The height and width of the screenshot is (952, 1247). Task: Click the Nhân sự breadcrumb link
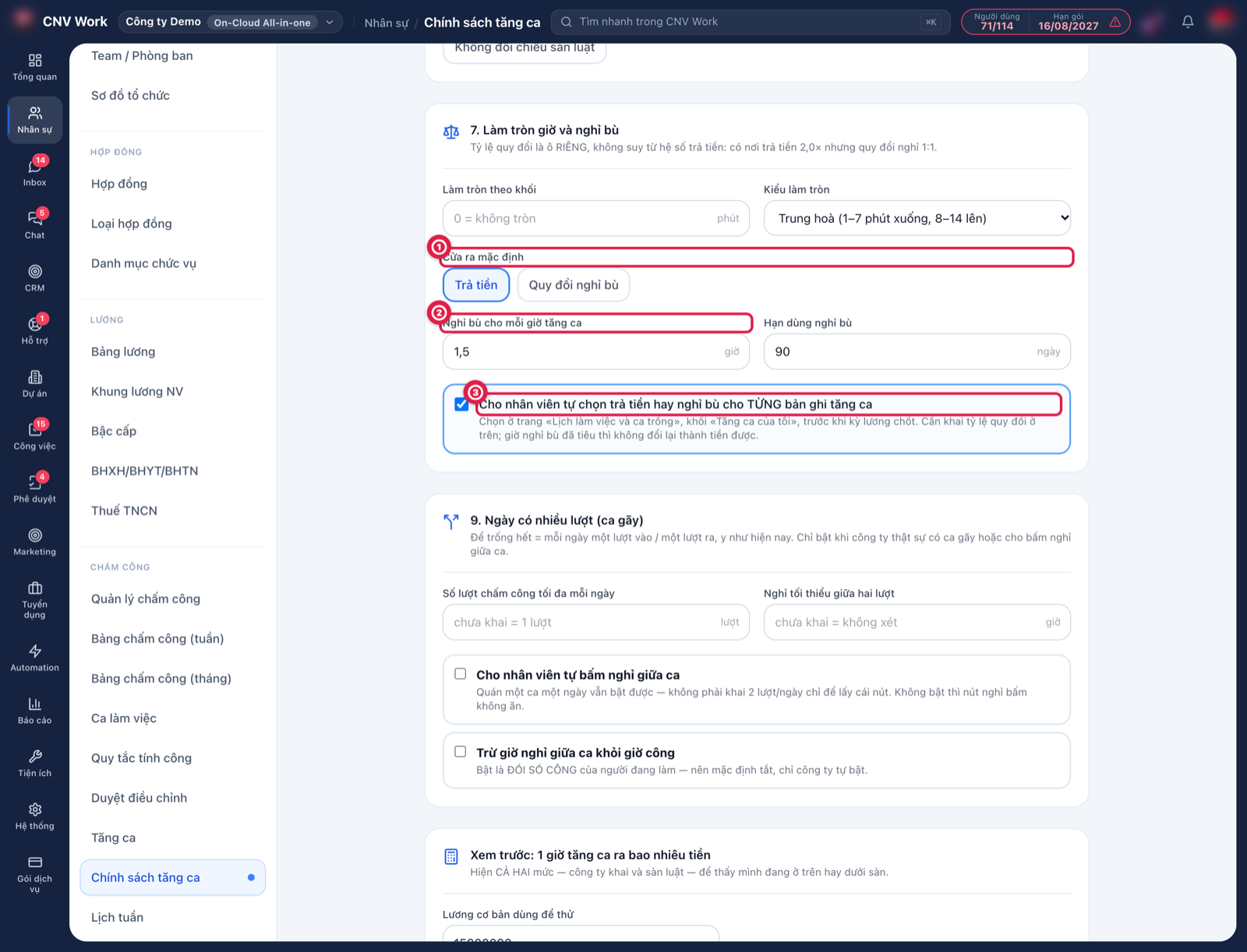387,23
